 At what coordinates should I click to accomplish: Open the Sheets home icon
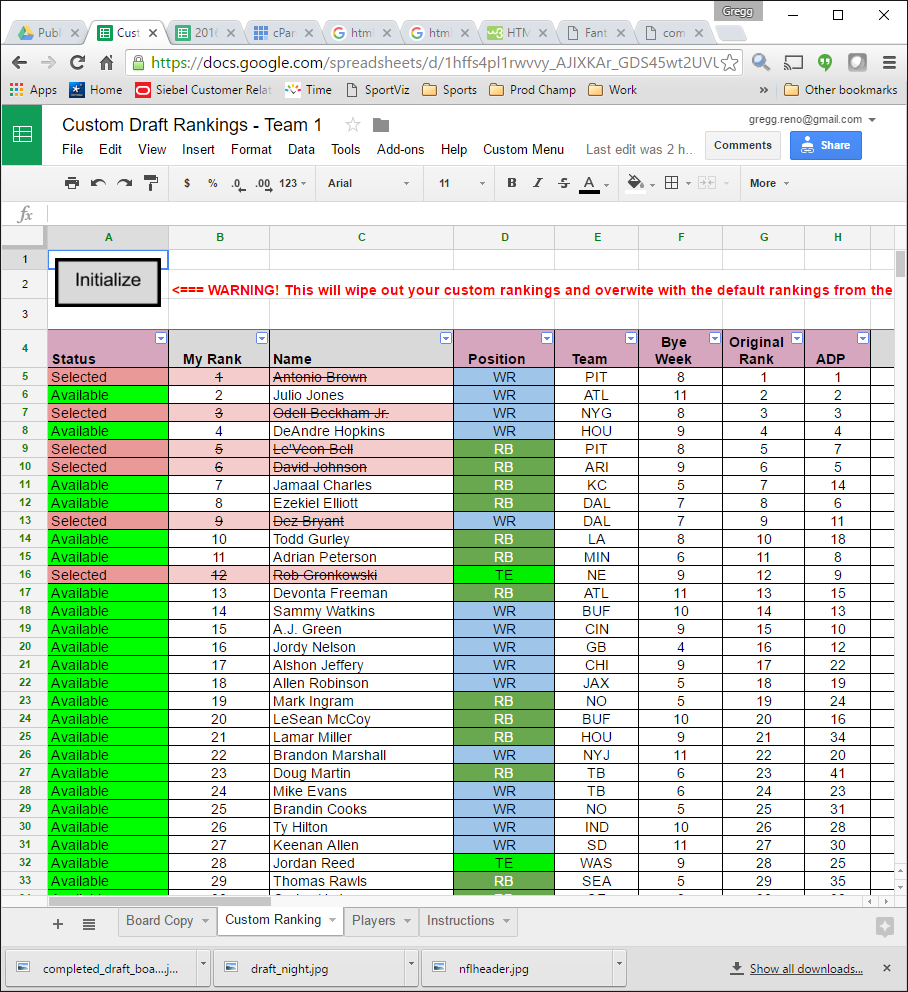point(22,135)
